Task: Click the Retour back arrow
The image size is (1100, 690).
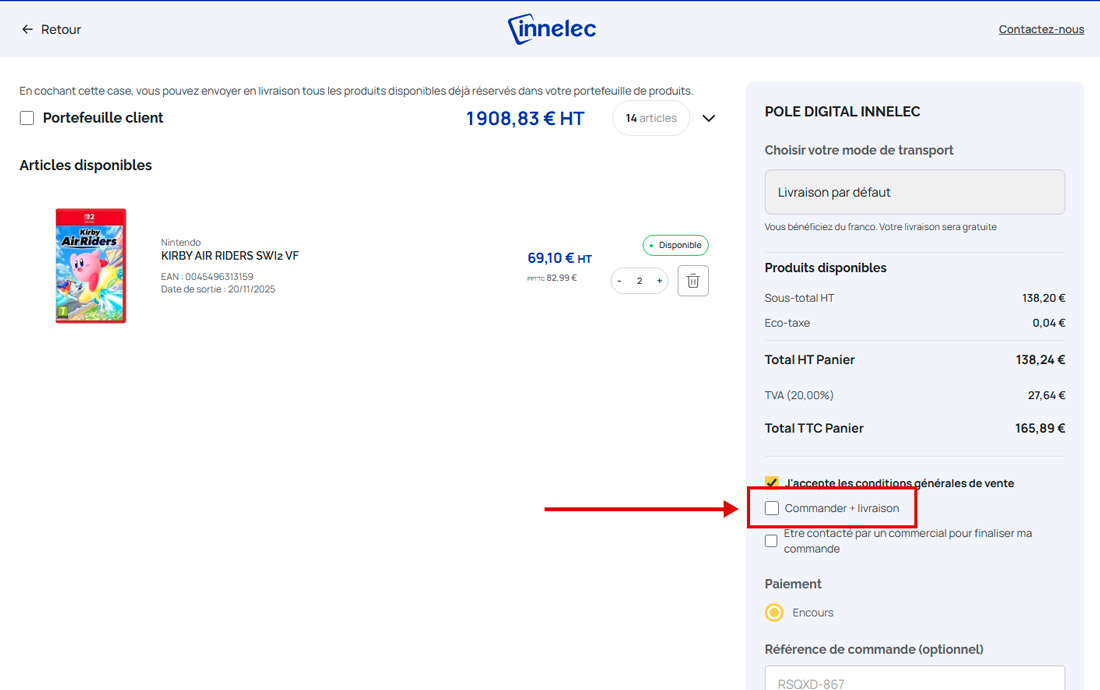Action: (28, 30)
